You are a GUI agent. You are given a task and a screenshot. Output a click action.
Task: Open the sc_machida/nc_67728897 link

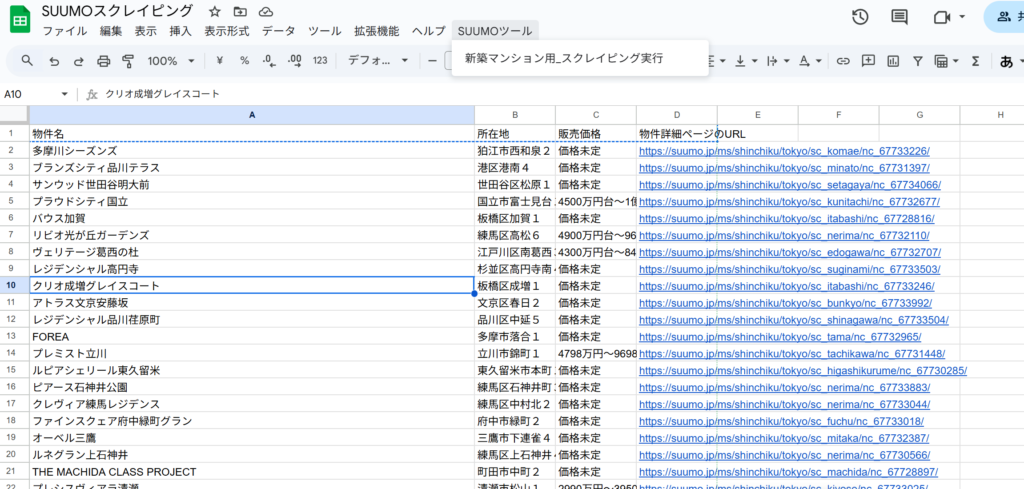[x=788, y=471]
